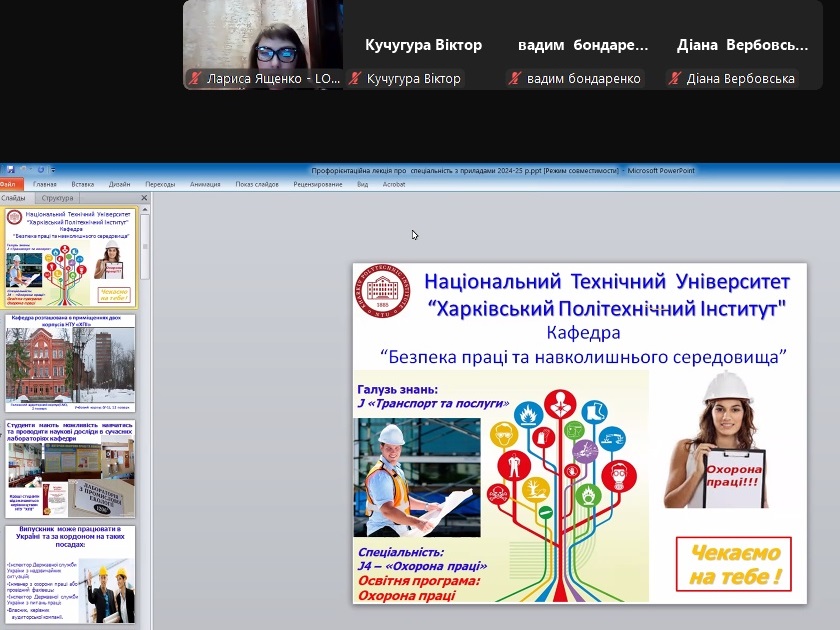This screenshot has height=630, width=840.
Task: Click the Undo icon in the quick access toolbar
Action: point(24,170)
